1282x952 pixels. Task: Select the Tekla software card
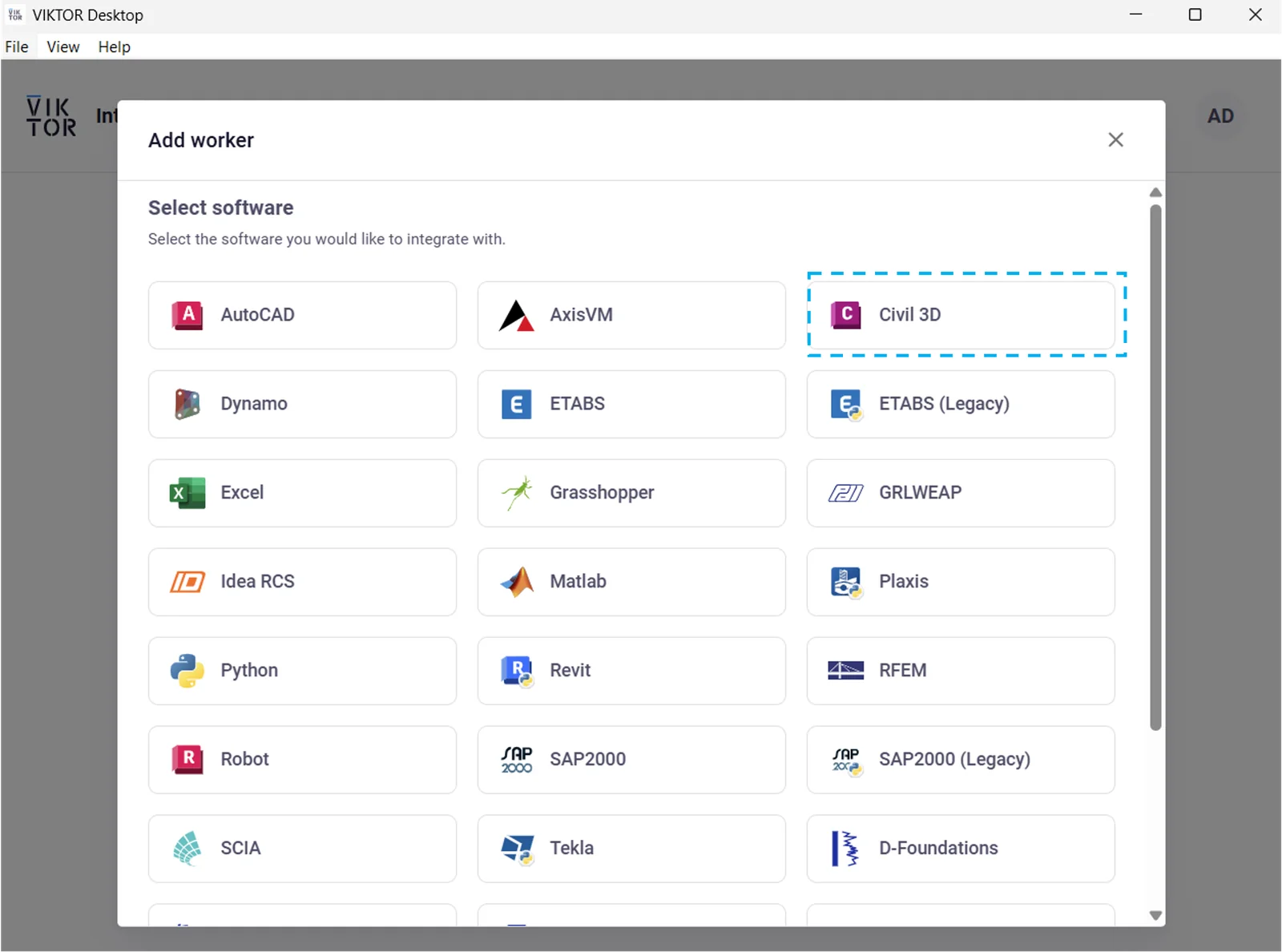pos(631,849)
